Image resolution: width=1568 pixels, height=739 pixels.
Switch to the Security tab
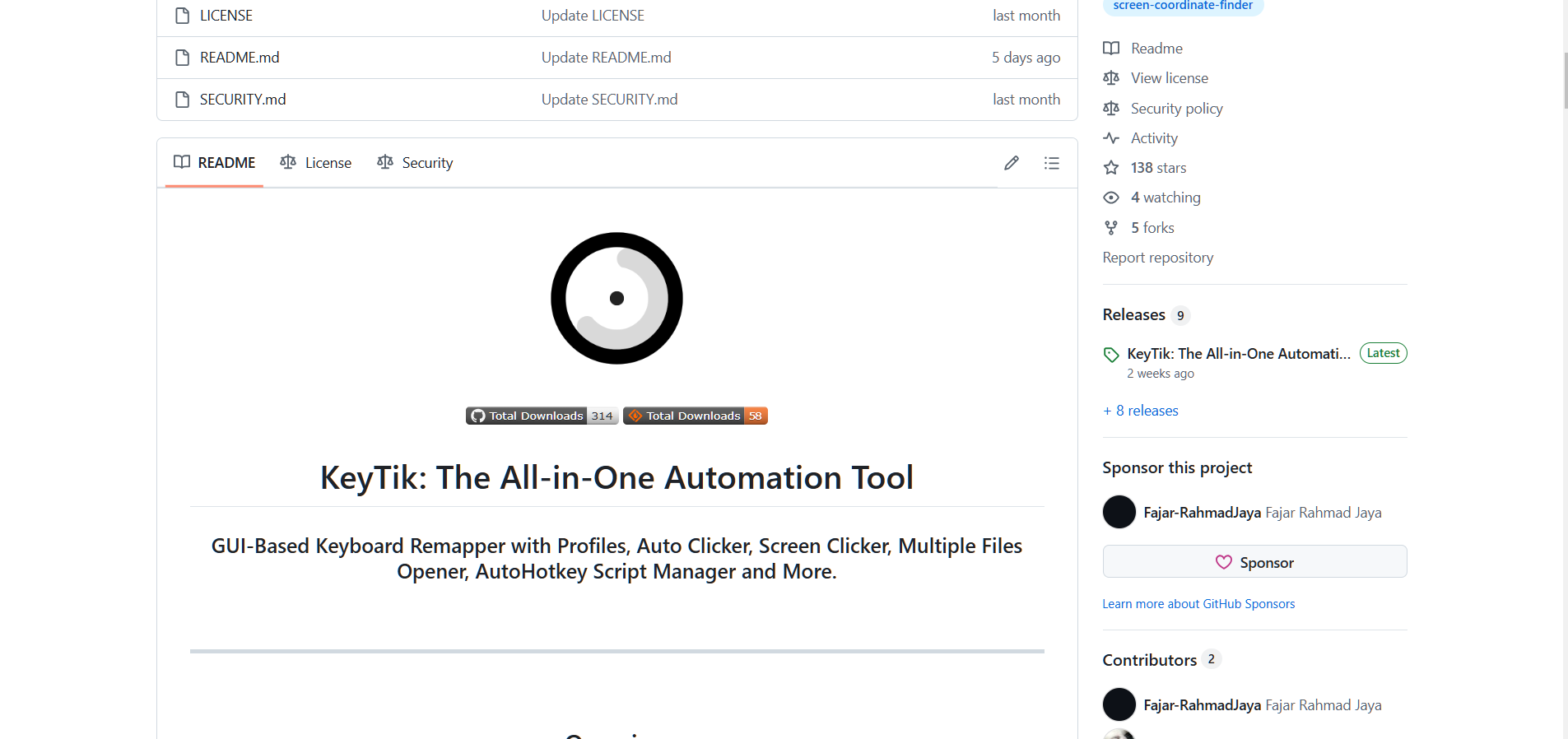point(415,163)
